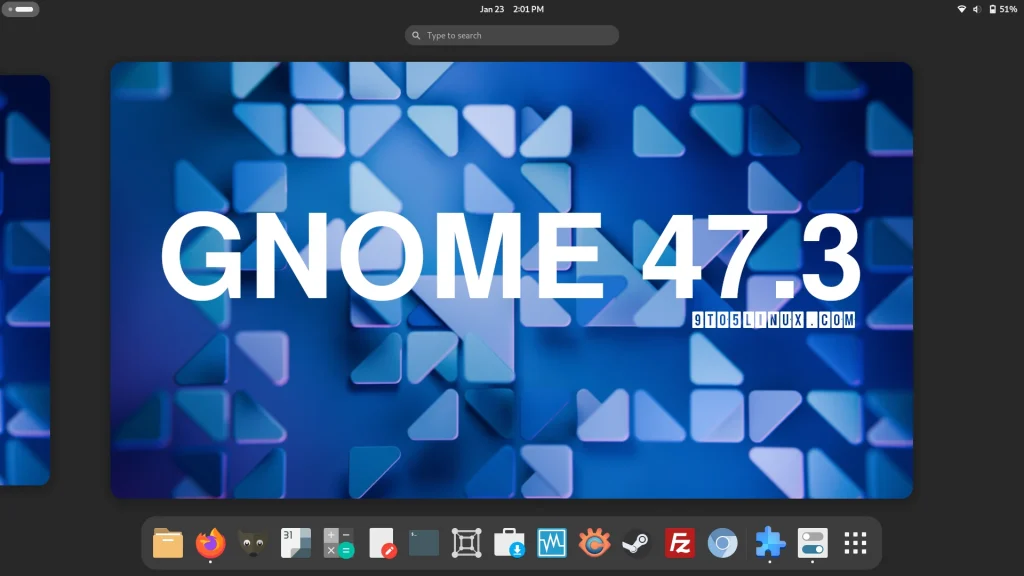Launch System Monitor from the dock
Screen dimensions: 1024x576
tap(552, 543)
